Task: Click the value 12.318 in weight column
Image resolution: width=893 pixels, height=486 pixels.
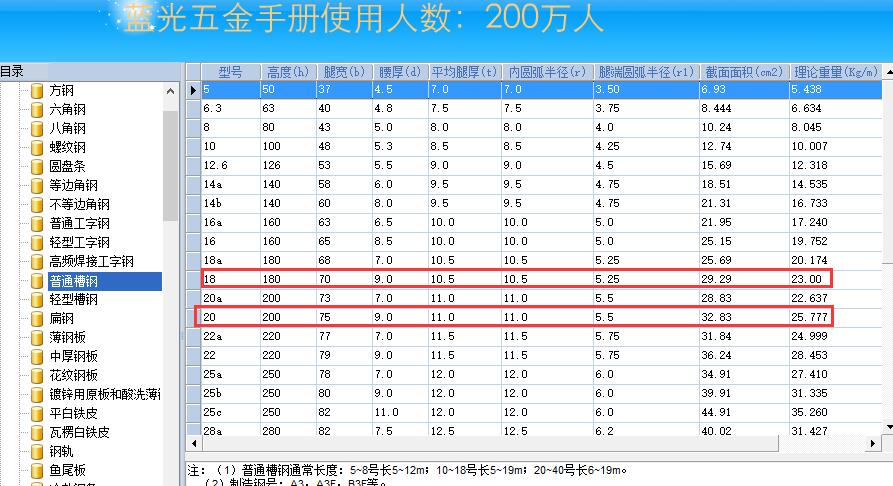Action: click(809, 165)
